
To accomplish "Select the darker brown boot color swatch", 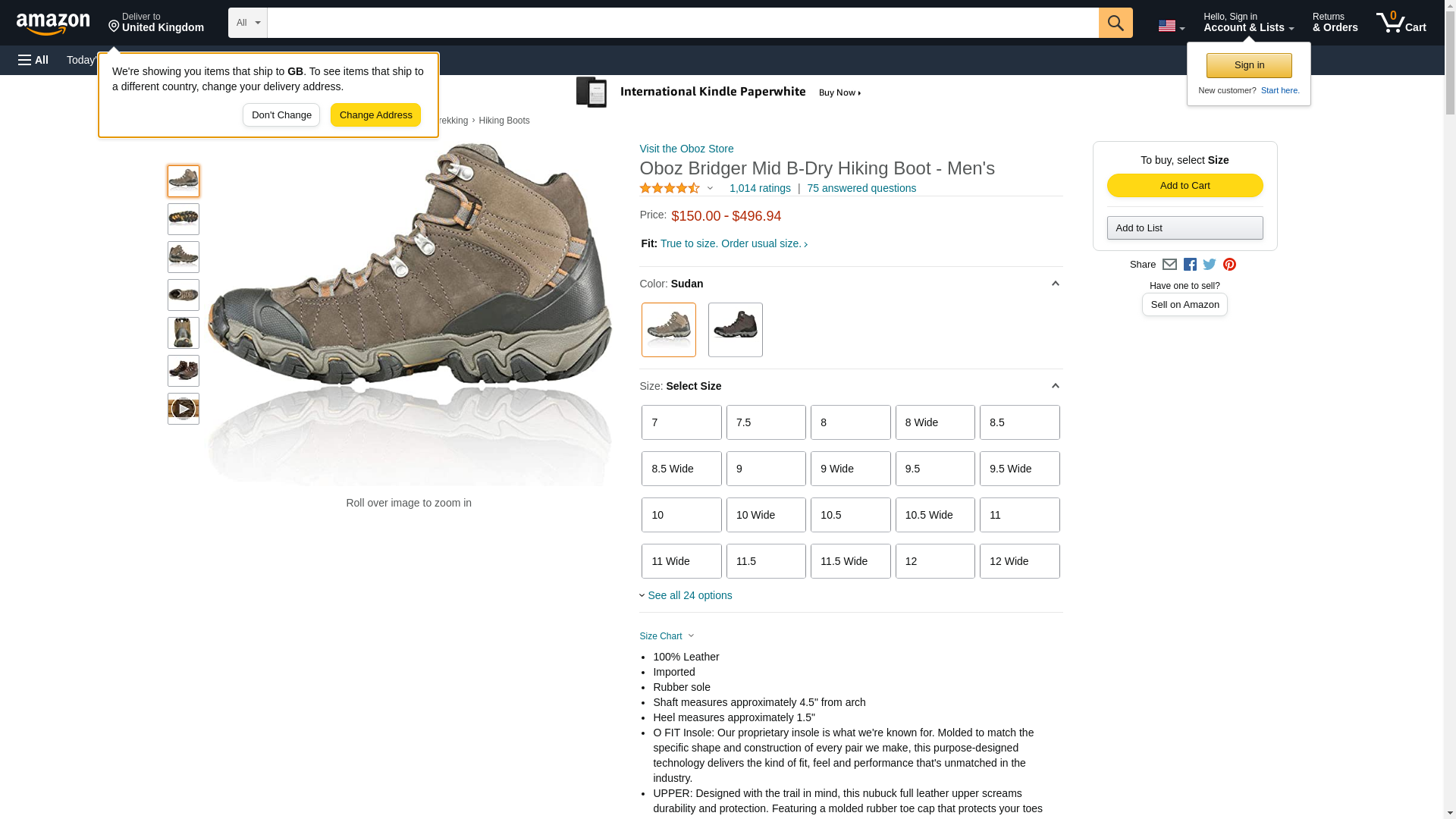I will click(735, 330).
